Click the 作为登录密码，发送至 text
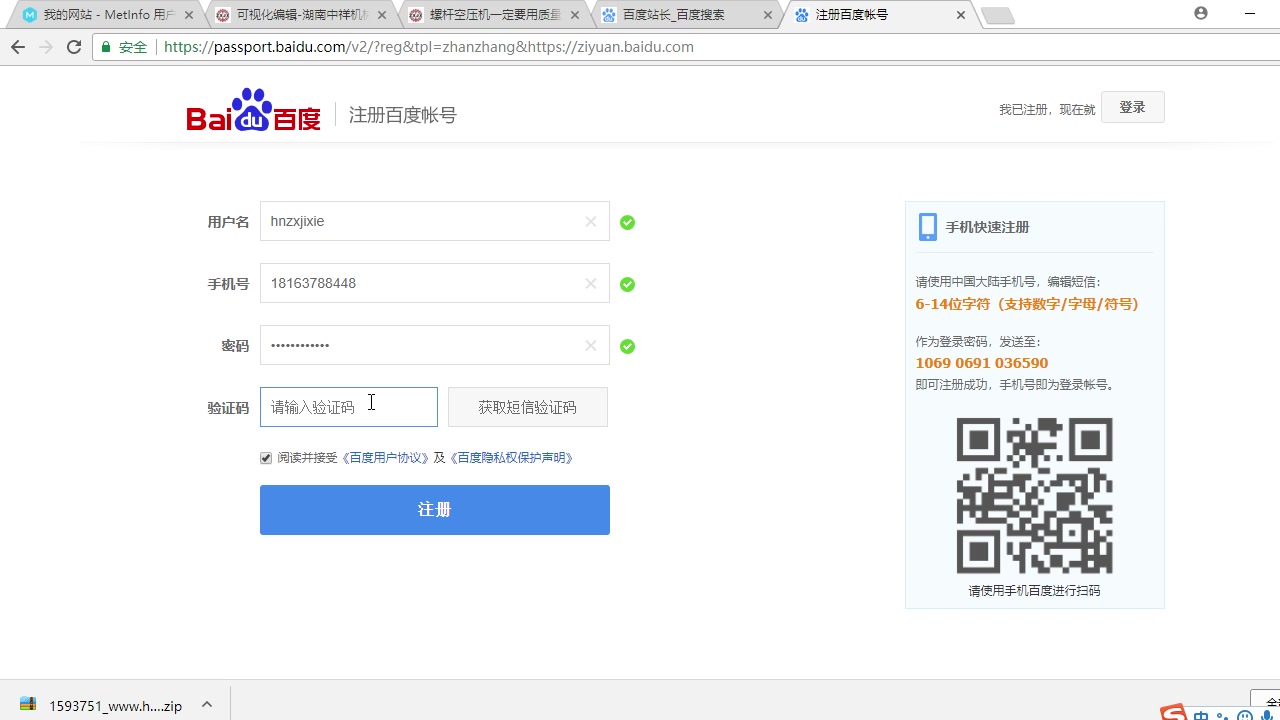Viewport: 1280px width, 720px height. (978, 342)
